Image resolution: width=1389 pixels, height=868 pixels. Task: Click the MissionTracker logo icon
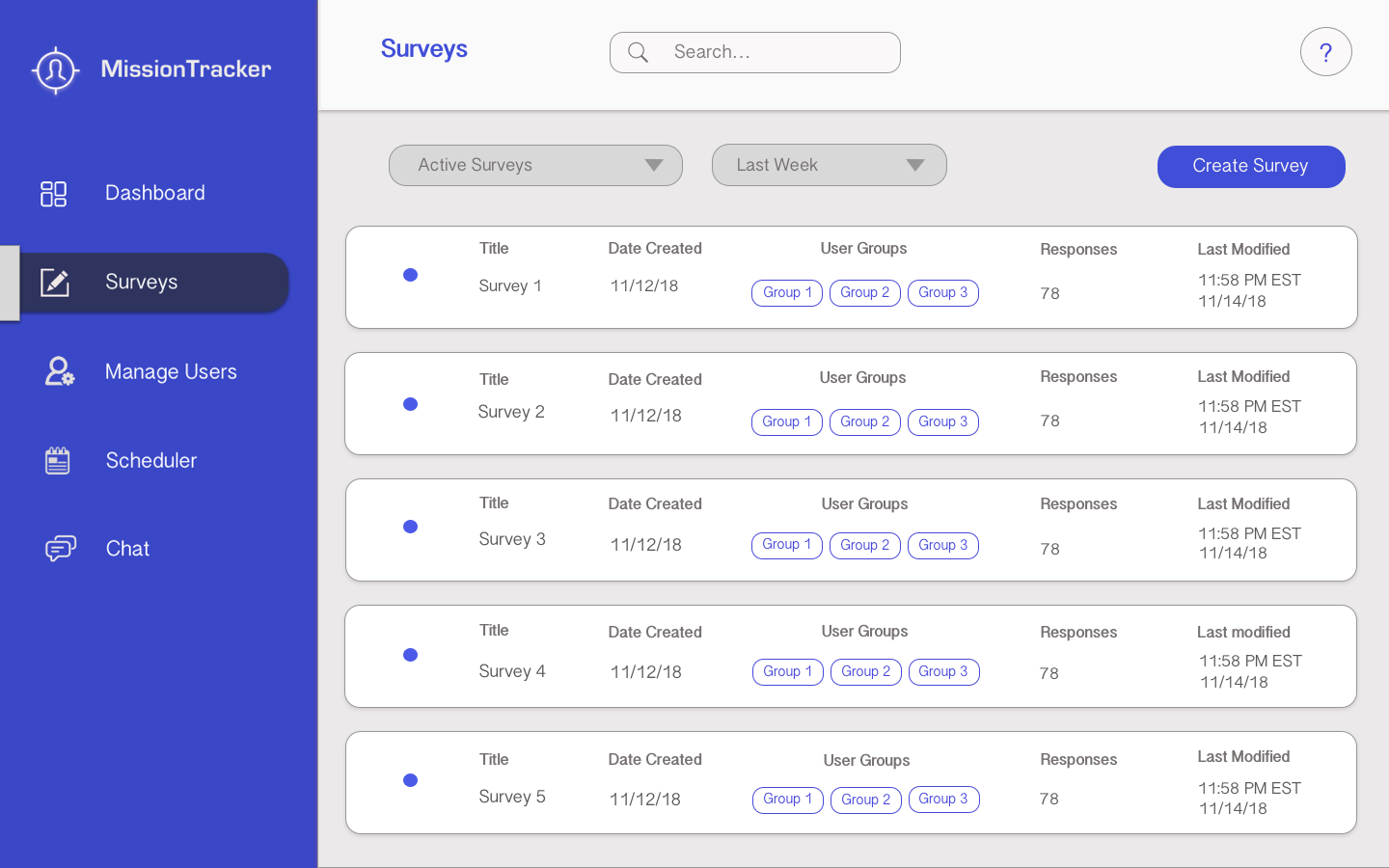[55, 70]
